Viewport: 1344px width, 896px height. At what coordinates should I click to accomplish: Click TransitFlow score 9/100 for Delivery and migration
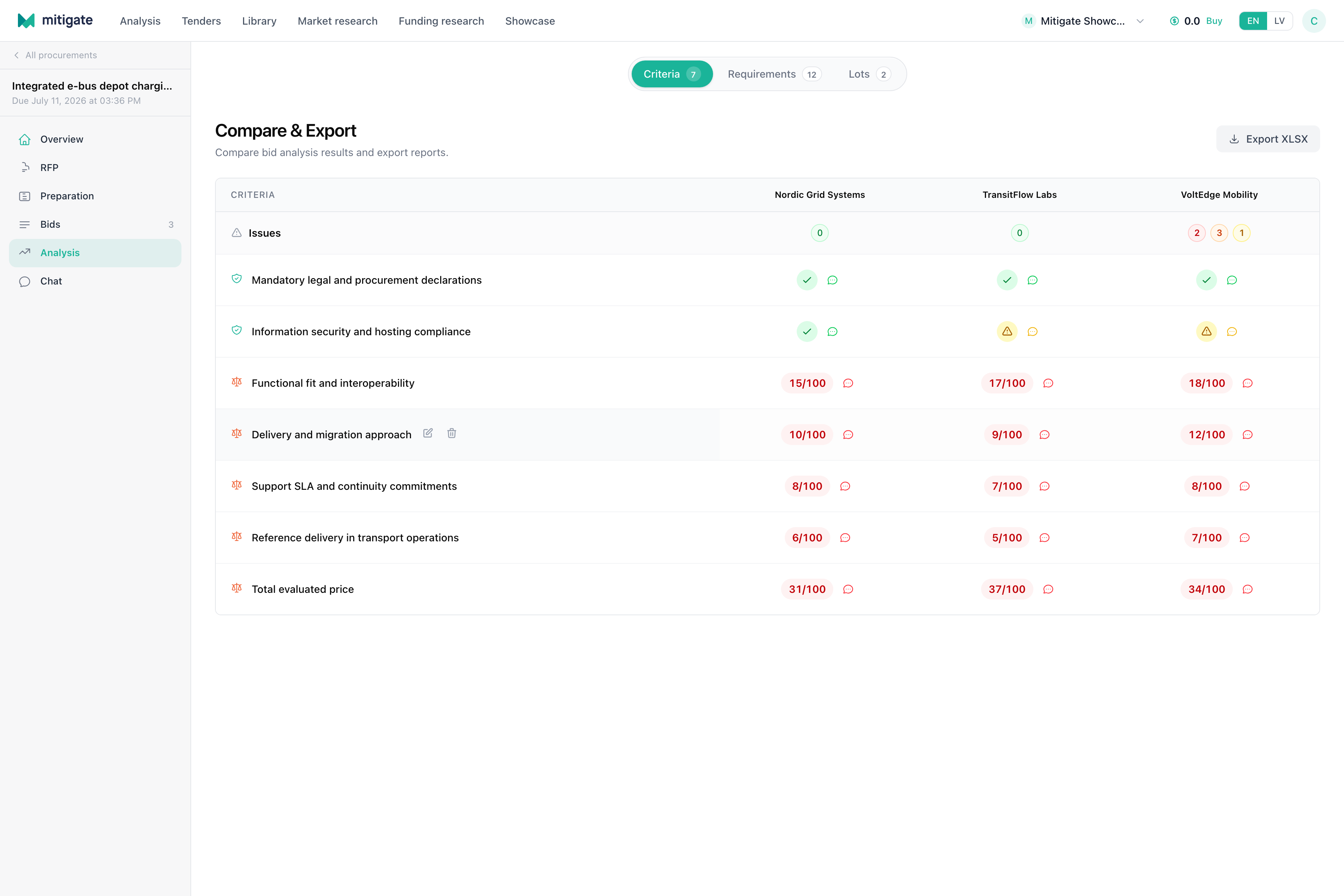[1007, 435]
